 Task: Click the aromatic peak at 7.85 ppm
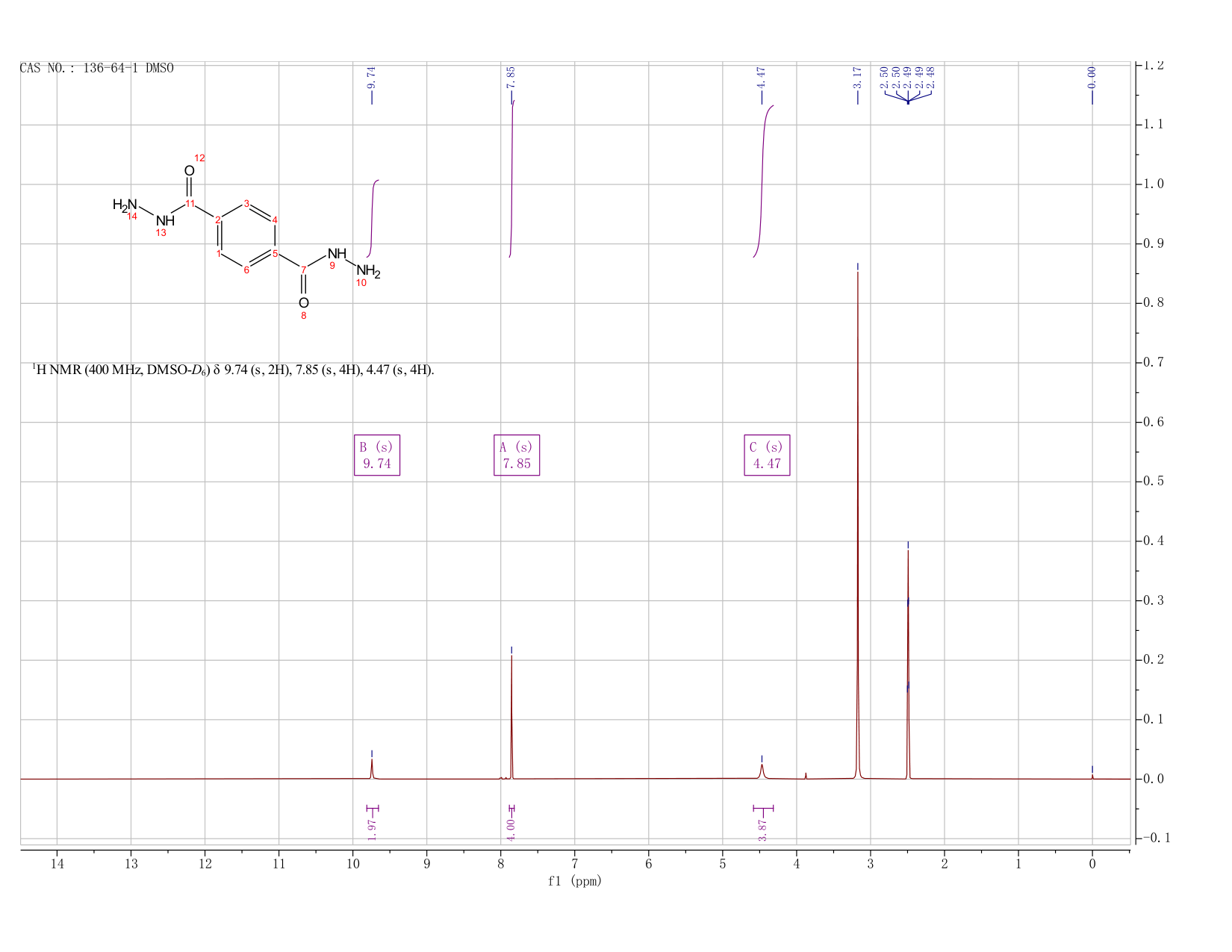[x=511, y=717]
